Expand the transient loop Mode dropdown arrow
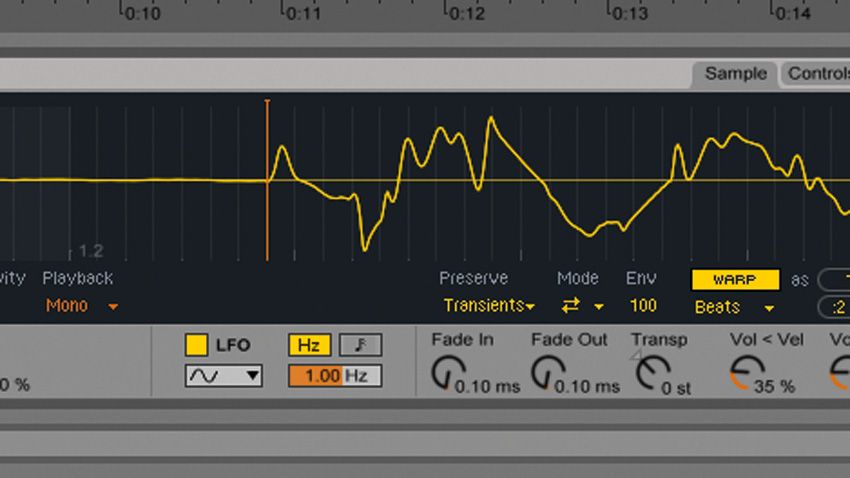This screenshot has width=850, height=478. pyautogui.click(x=598, y=307)
